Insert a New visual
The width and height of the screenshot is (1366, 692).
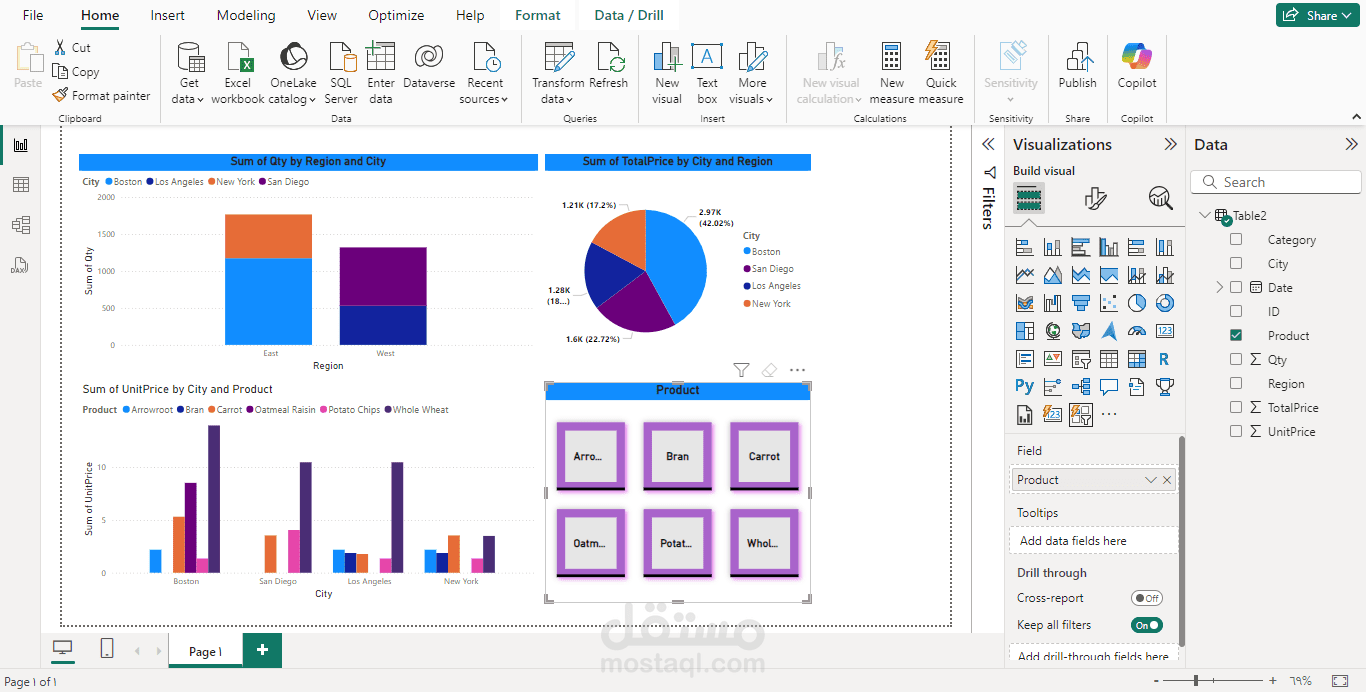tap(667, 73)
